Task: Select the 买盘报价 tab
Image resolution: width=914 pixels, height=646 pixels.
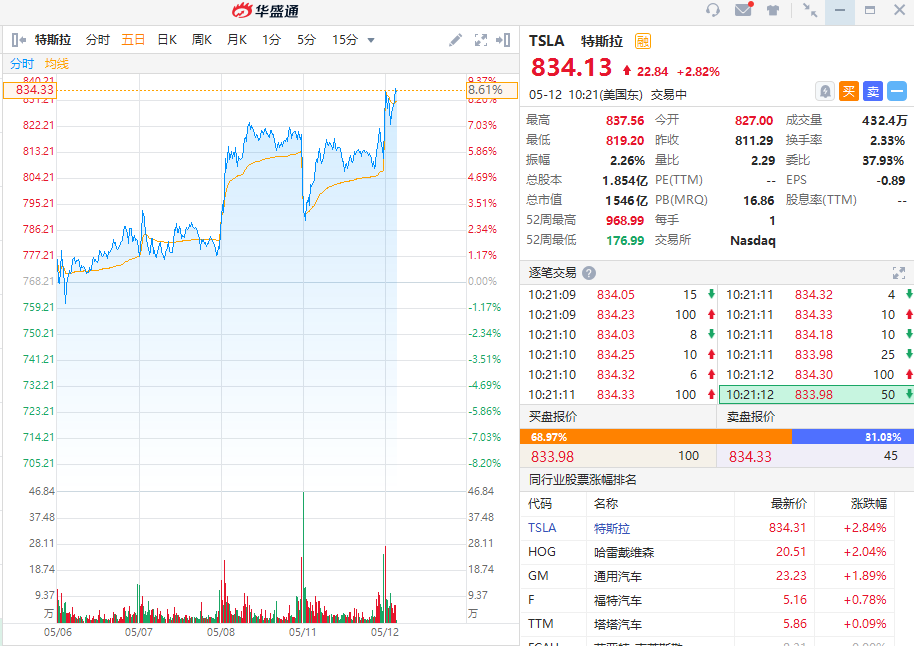Action: tap(553, 416)
